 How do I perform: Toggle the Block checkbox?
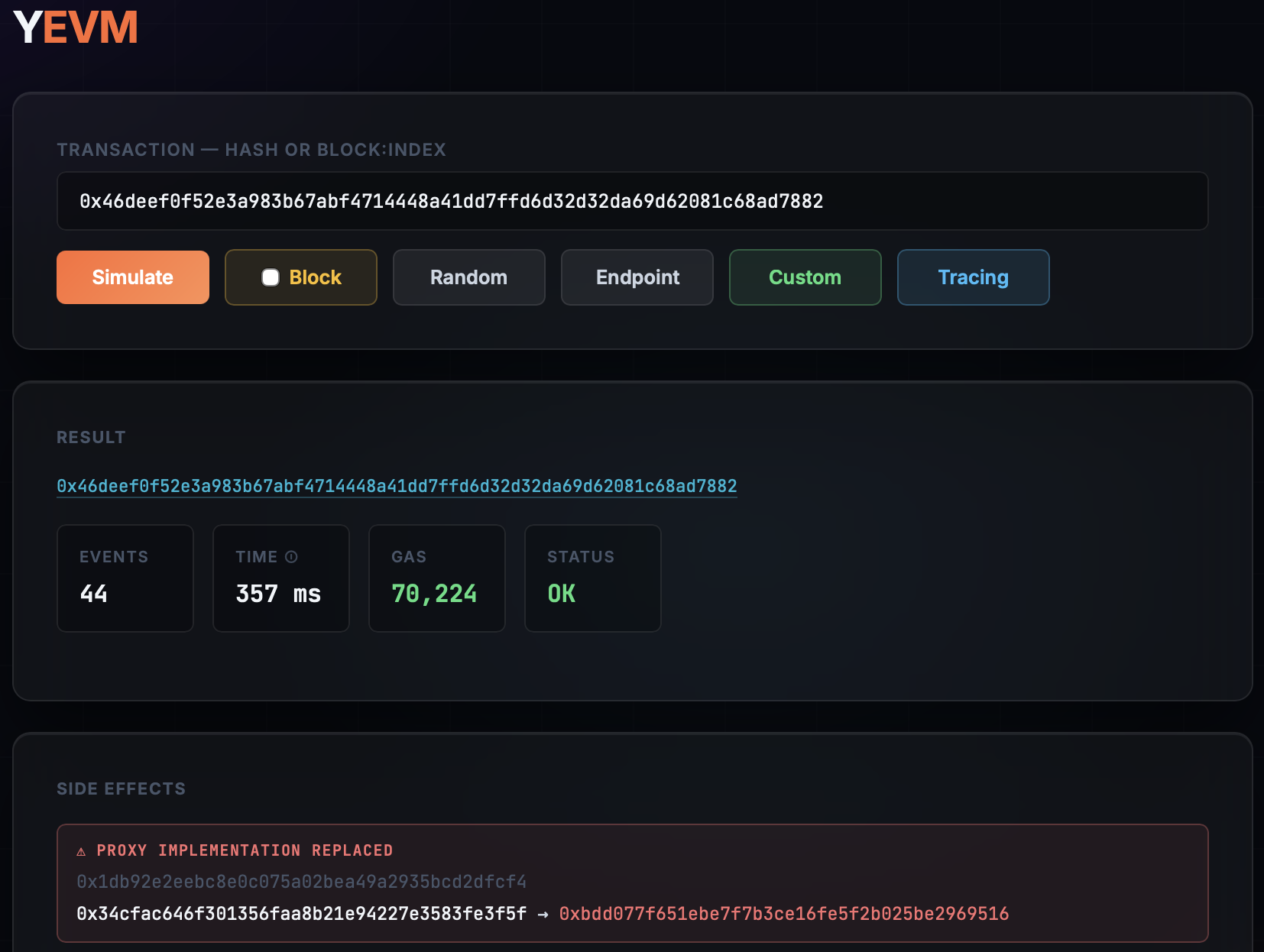click(x=271, y=277)
